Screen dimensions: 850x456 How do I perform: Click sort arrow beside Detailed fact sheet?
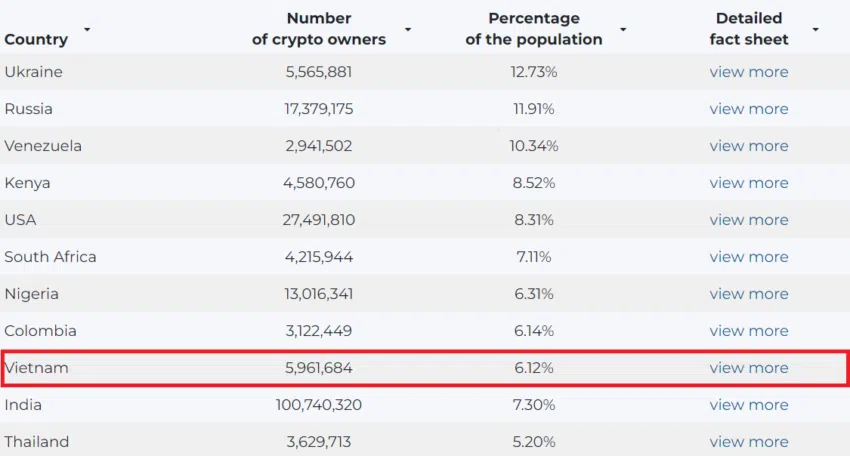click(815, 29)
